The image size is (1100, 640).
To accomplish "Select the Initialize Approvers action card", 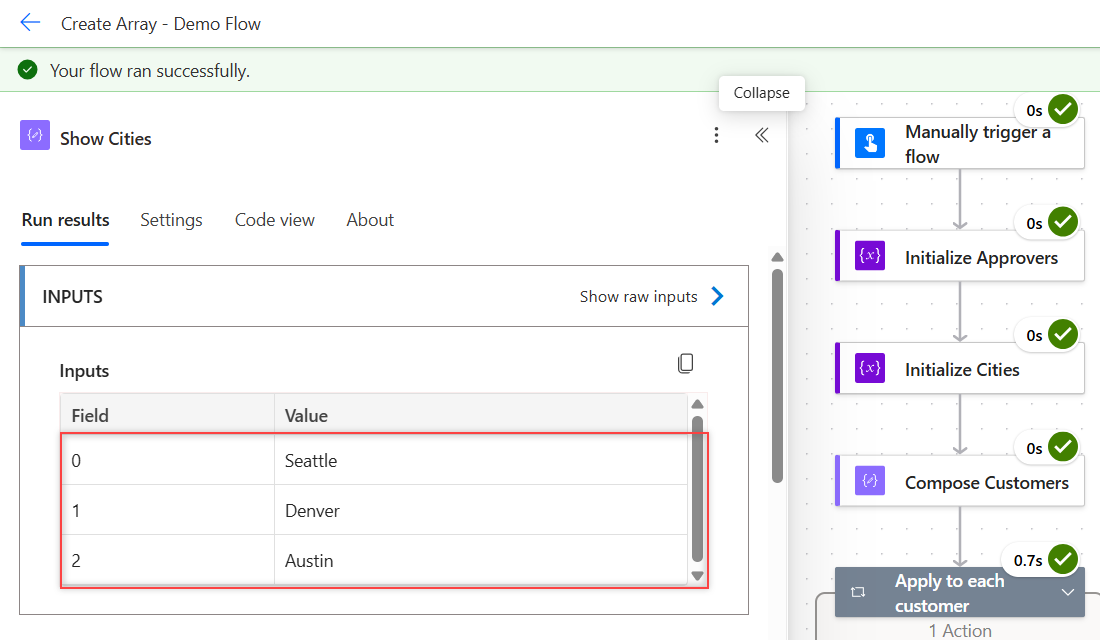I will [960, 256].
